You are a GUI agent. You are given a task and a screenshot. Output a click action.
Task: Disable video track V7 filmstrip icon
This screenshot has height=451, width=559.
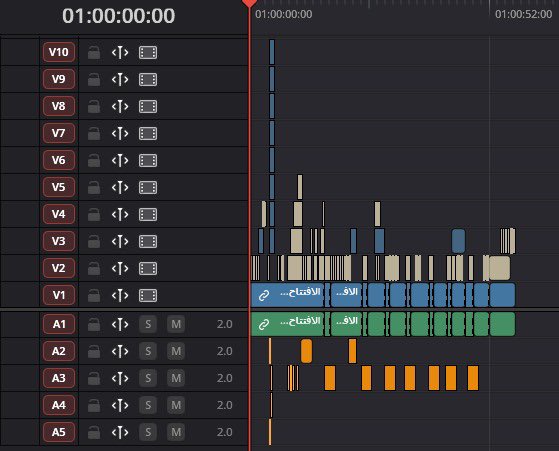tap(148, 134)
